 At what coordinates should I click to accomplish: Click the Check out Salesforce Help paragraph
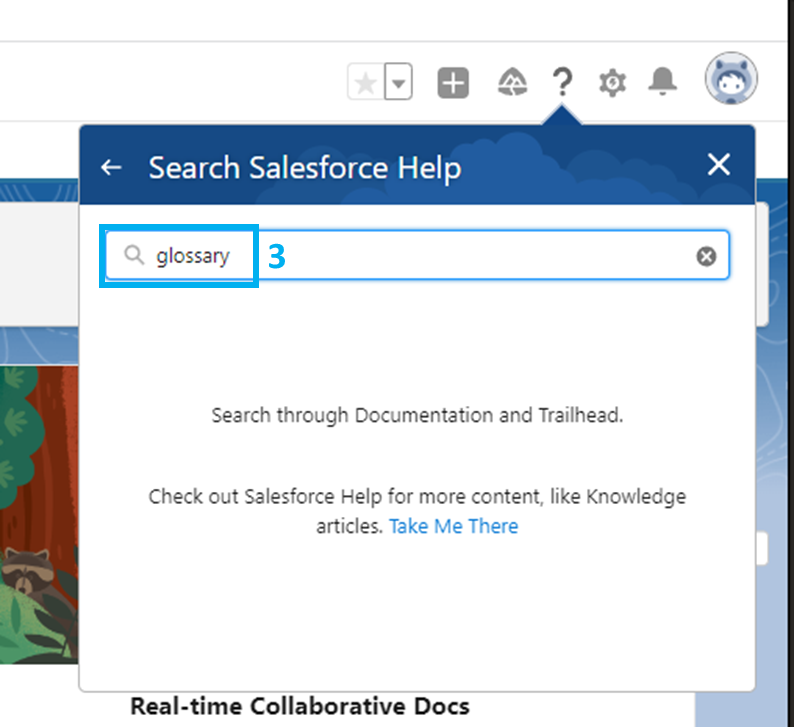point(417,511)
